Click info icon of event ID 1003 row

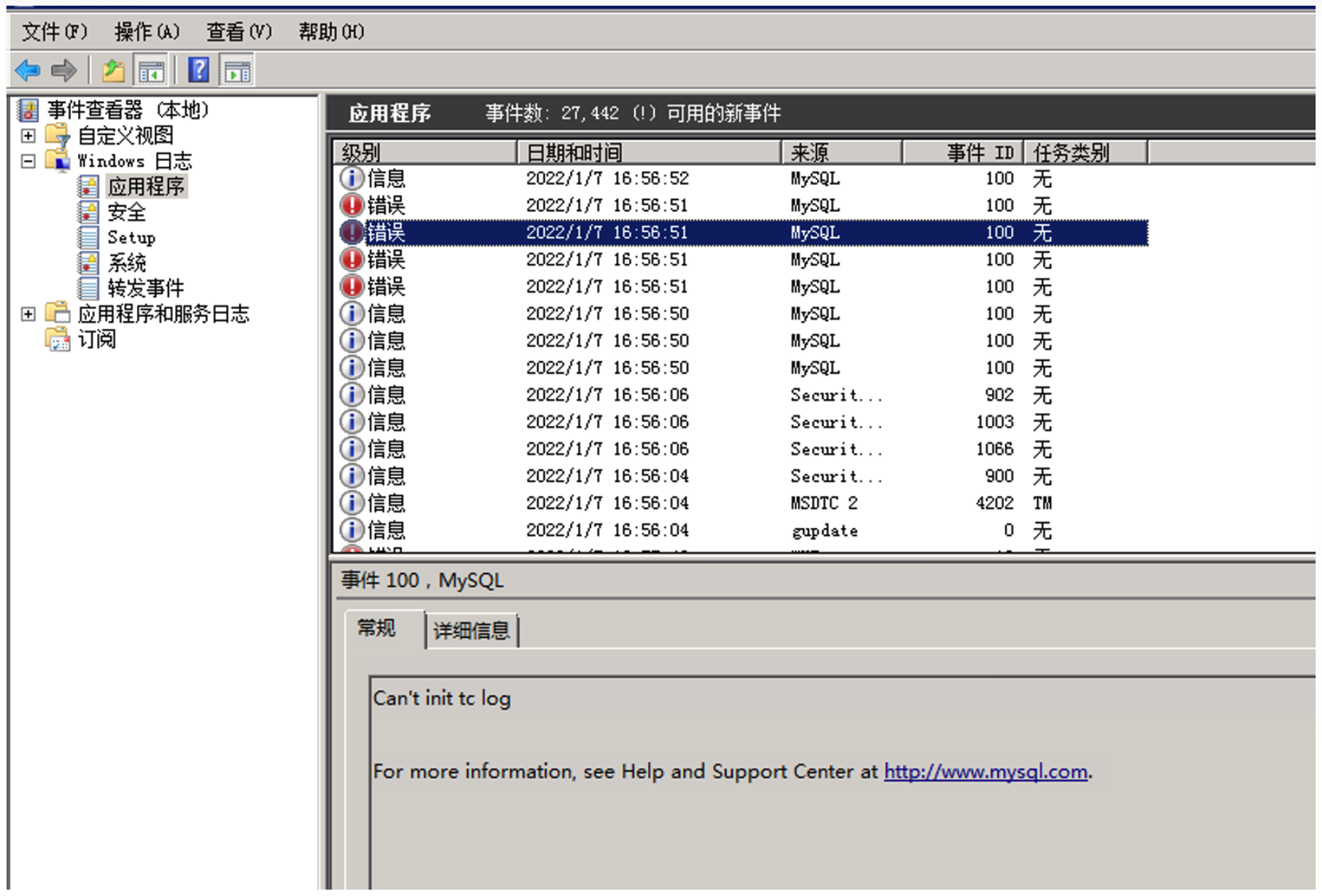(x=352, y=422)
